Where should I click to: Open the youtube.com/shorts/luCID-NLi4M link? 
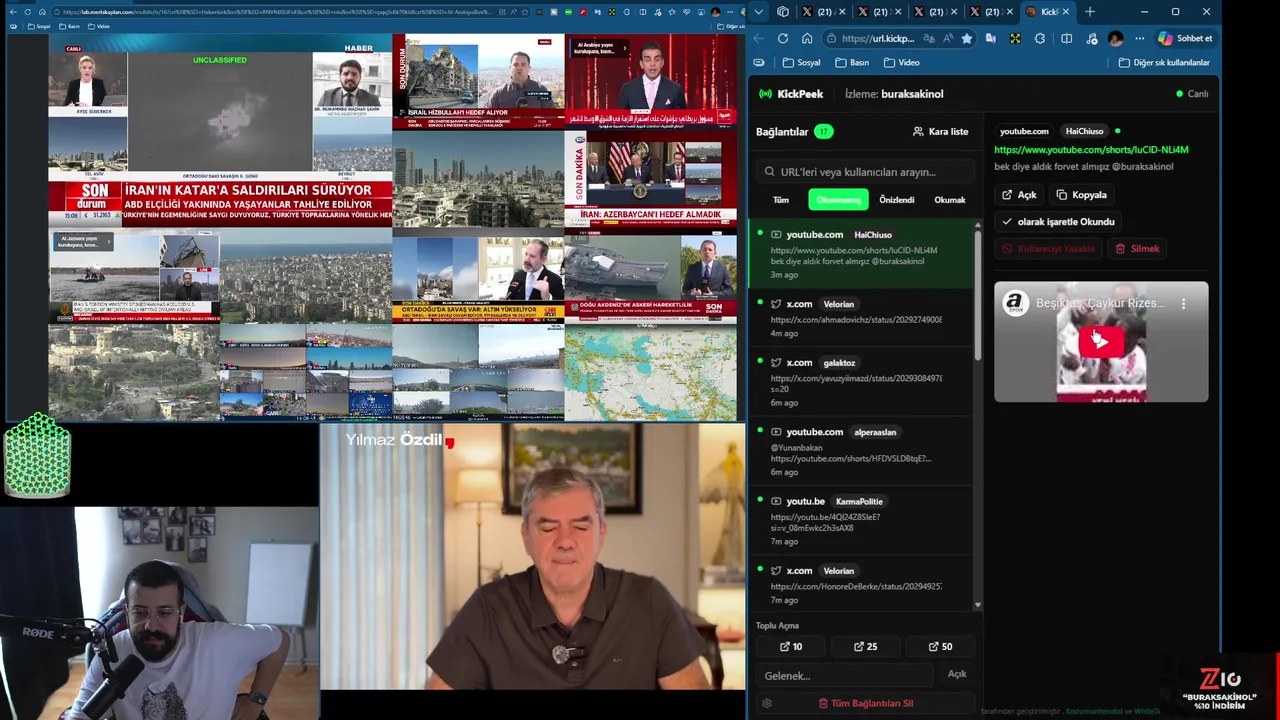1091,150
